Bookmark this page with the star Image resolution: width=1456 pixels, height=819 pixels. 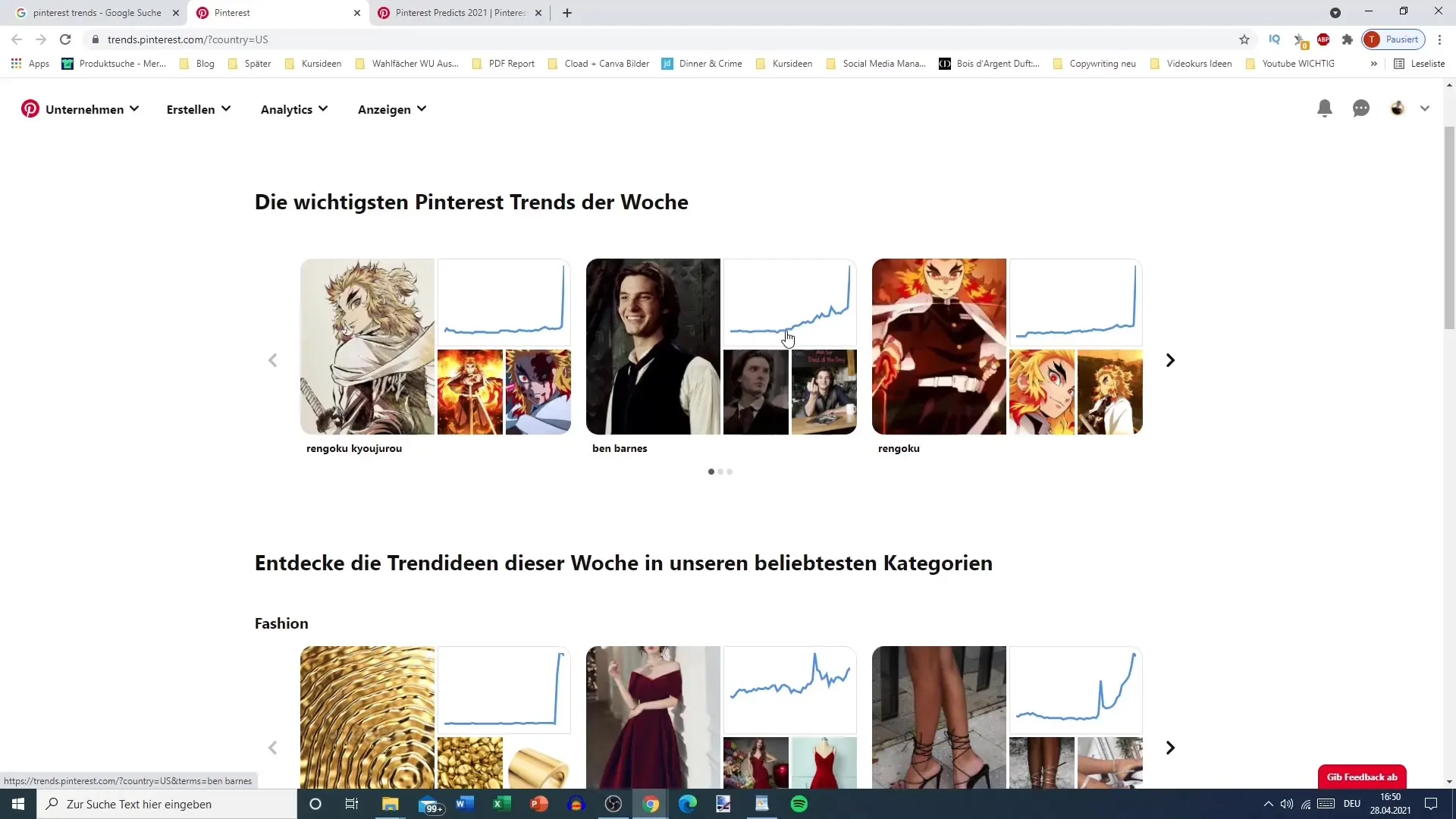1244,39
